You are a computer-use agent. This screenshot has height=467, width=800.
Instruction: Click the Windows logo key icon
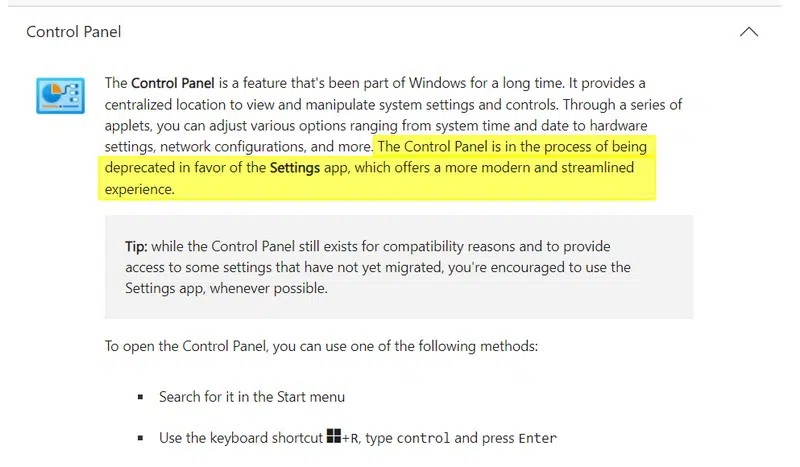click(334, 437)
